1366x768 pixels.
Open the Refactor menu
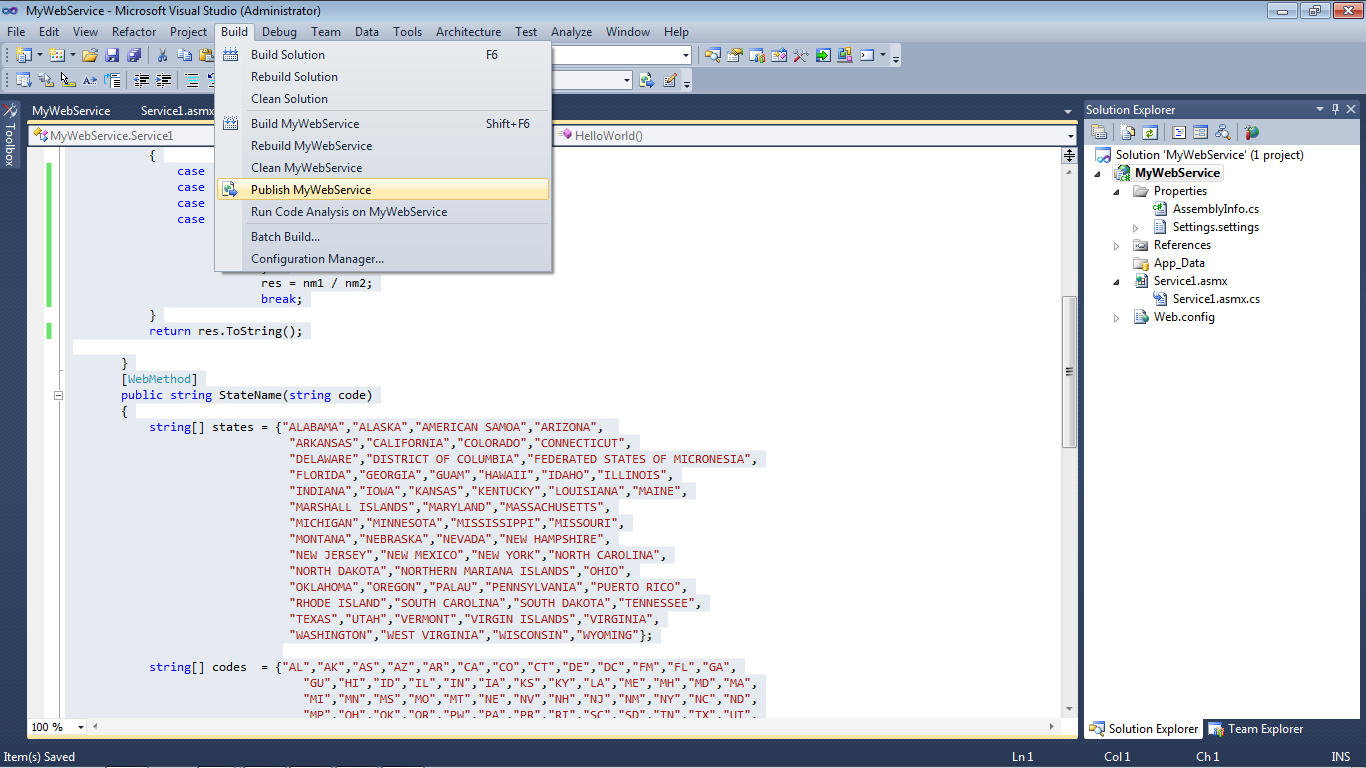pos(134,32)
